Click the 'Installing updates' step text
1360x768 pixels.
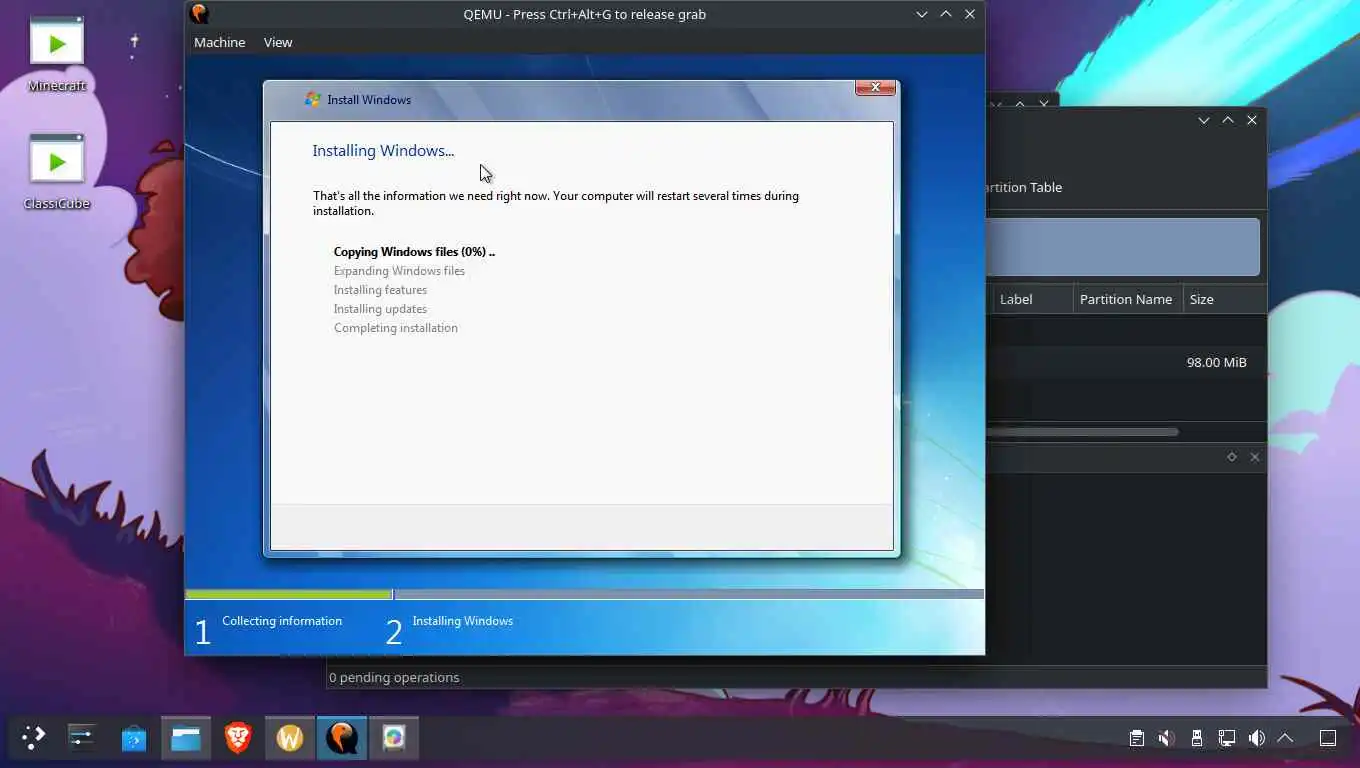(x=380, y=309)
